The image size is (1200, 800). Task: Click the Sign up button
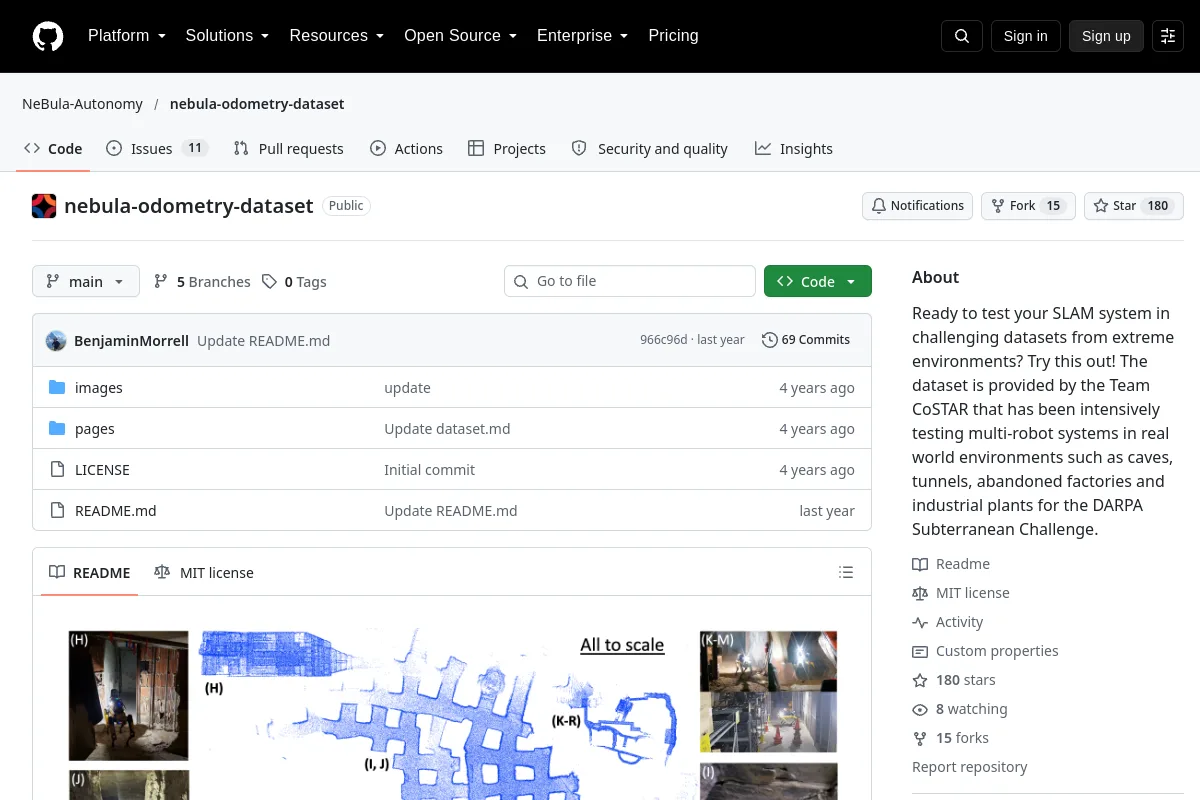coord(1106,36)
